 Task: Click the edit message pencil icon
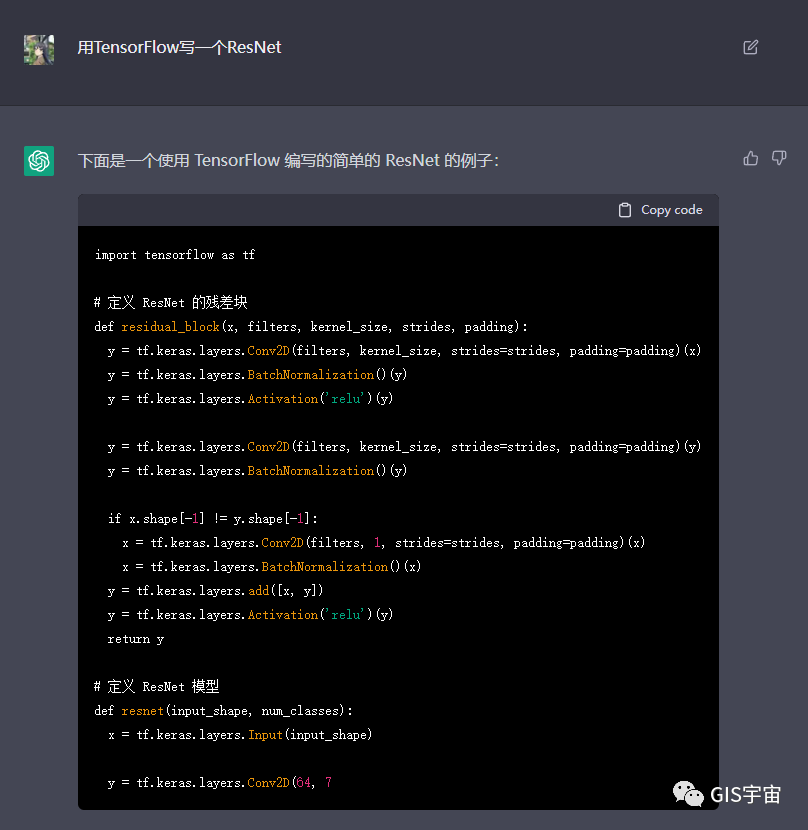coord(750,47)
